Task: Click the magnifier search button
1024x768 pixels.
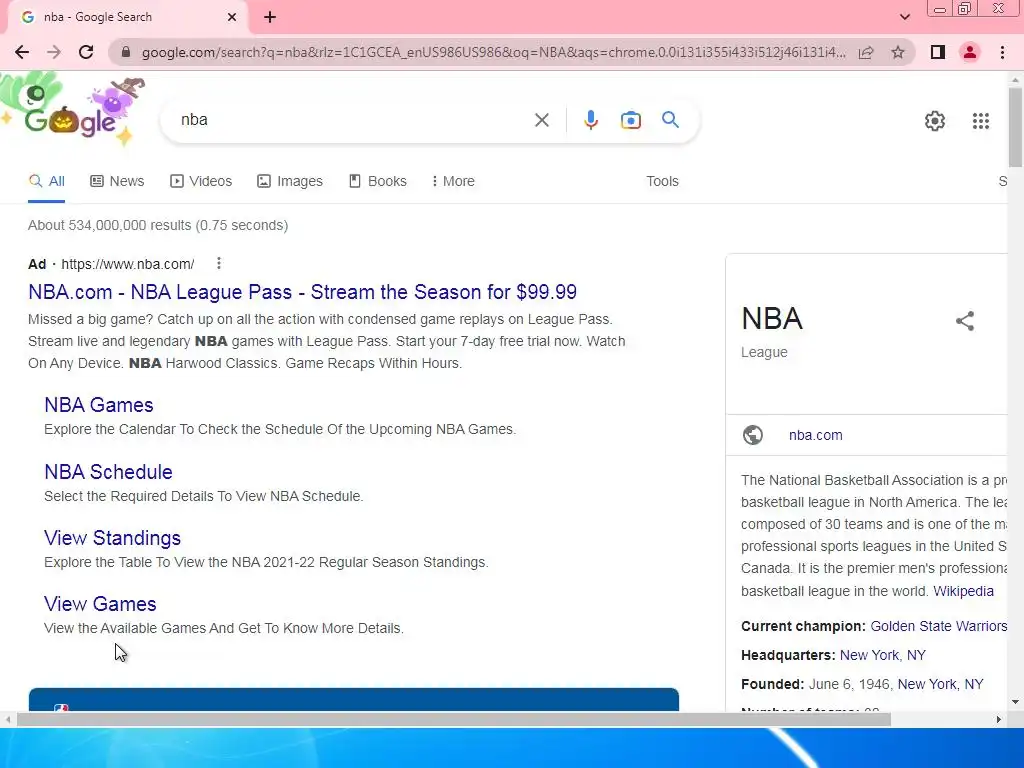Action: tap(670, 120)
